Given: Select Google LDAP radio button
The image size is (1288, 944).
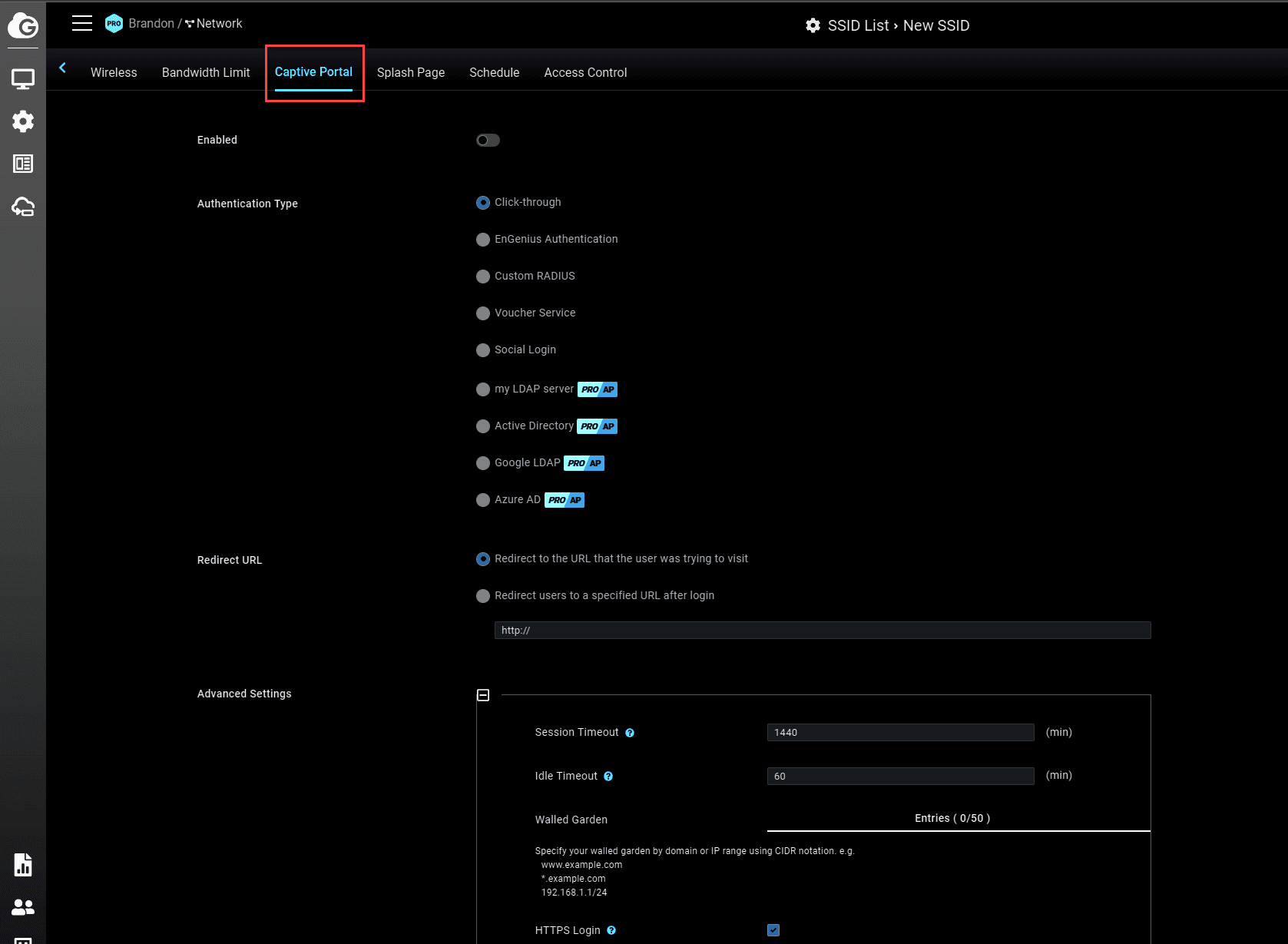Looking at the screenshot, I should [x=483, y=463].
